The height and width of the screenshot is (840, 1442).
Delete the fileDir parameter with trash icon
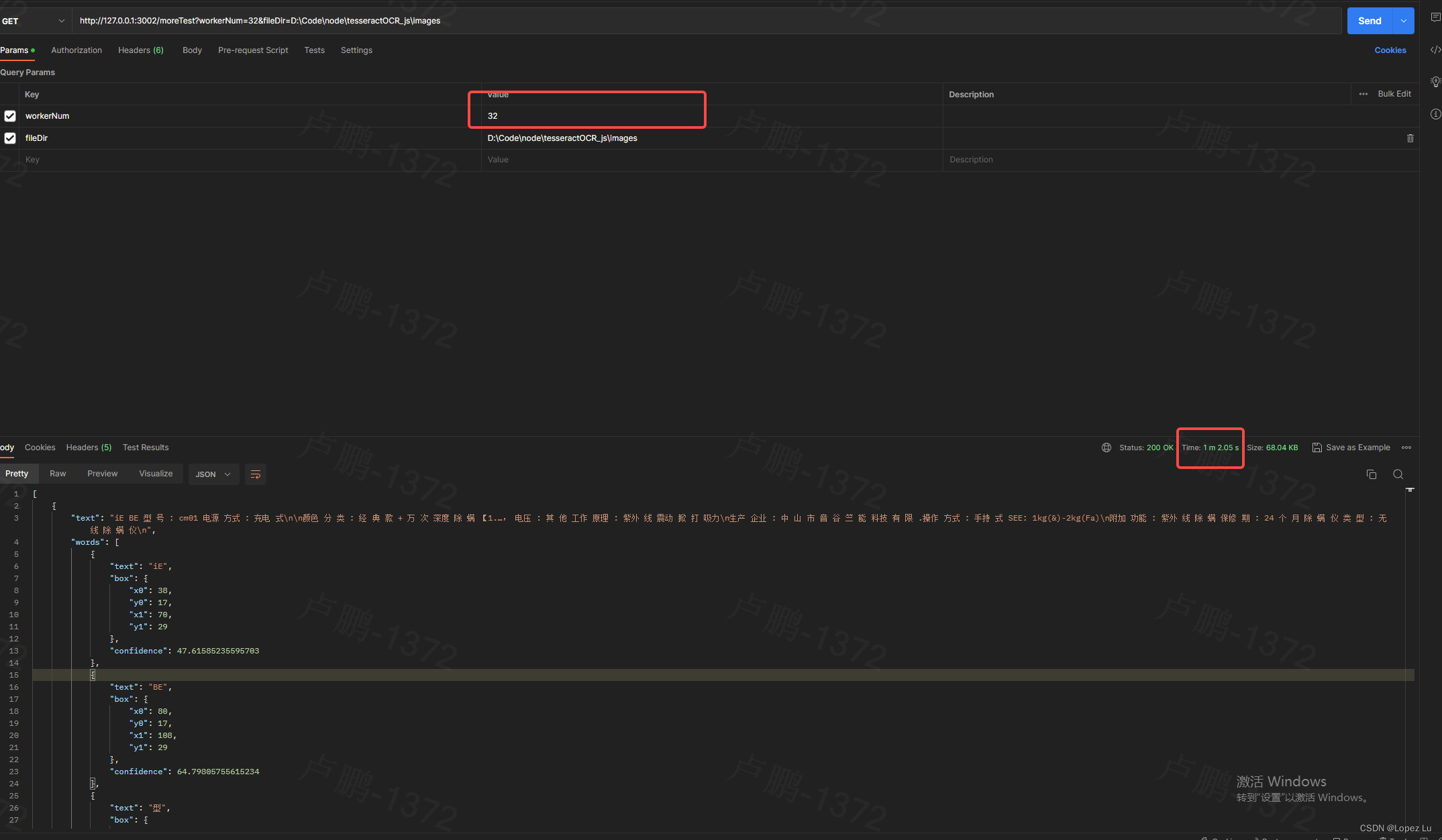tap(1410, 138)
